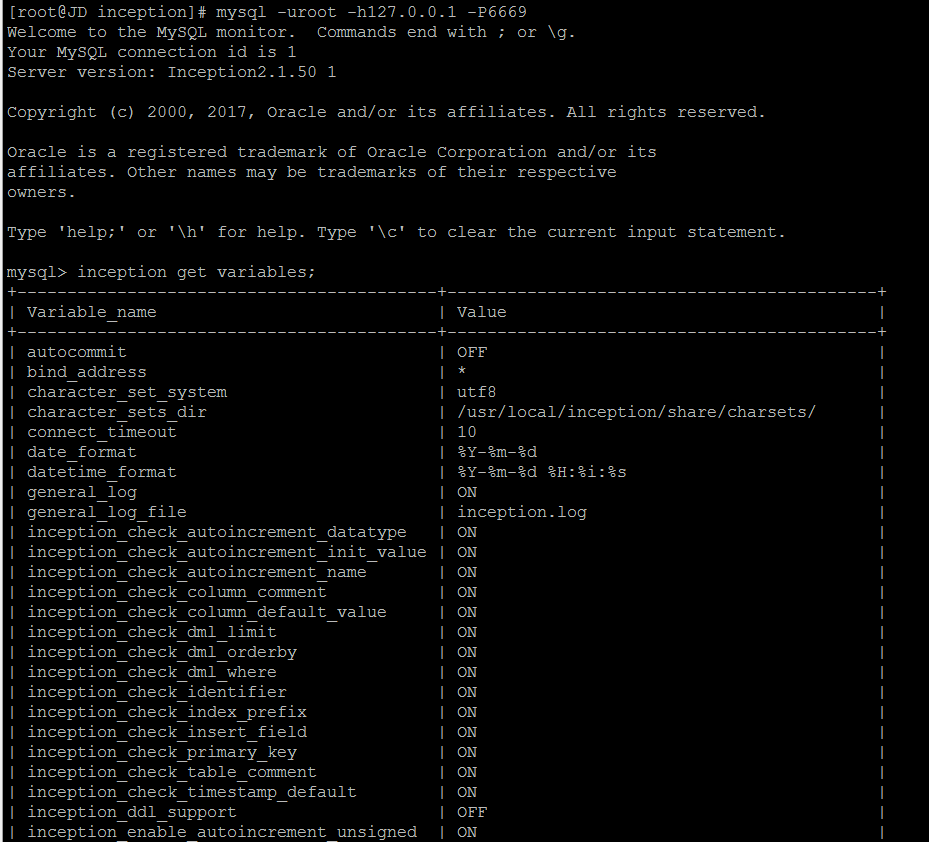Click the general_log ON value
This screenshot has width=929, height=842.
(x=469, y=491)
